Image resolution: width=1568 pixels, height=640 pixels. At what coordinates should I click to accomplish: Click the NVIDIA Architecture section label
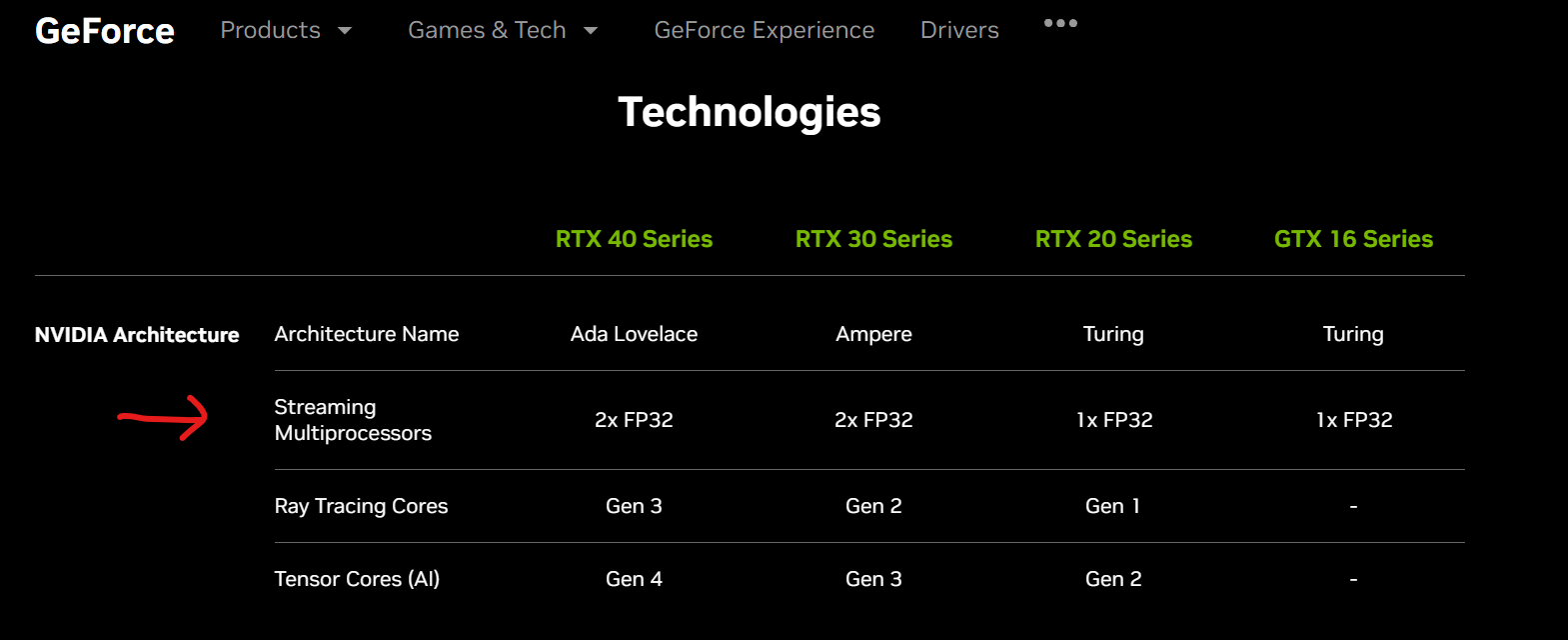(137, 335)
